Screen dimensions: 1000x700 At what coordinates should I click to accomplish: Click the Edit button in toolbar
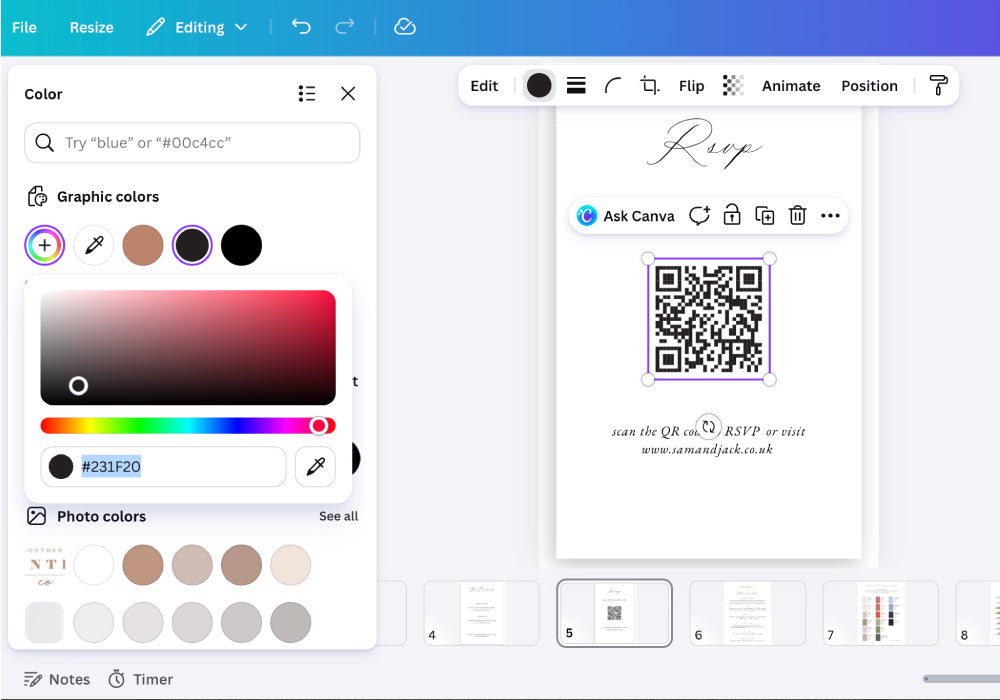coord(484,85)
